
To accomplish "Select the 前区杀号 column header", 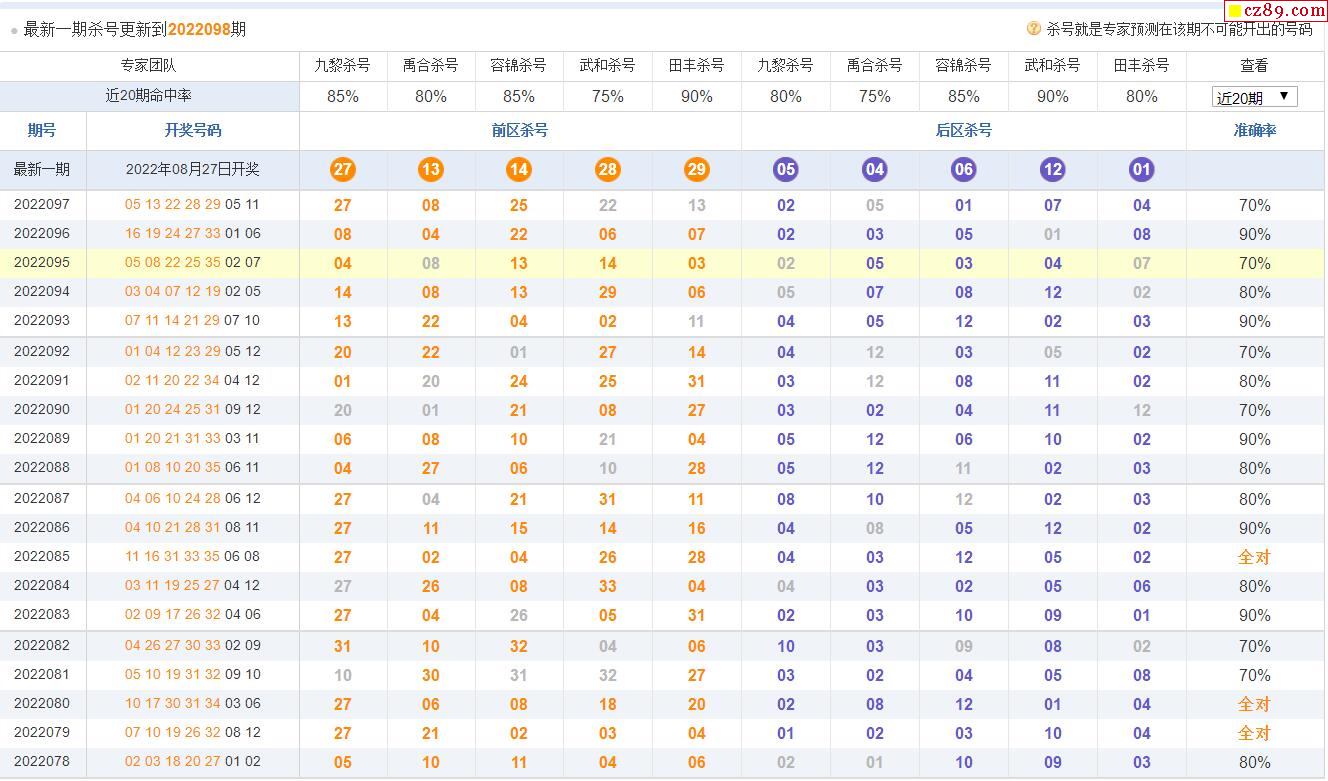I will 520,131.
